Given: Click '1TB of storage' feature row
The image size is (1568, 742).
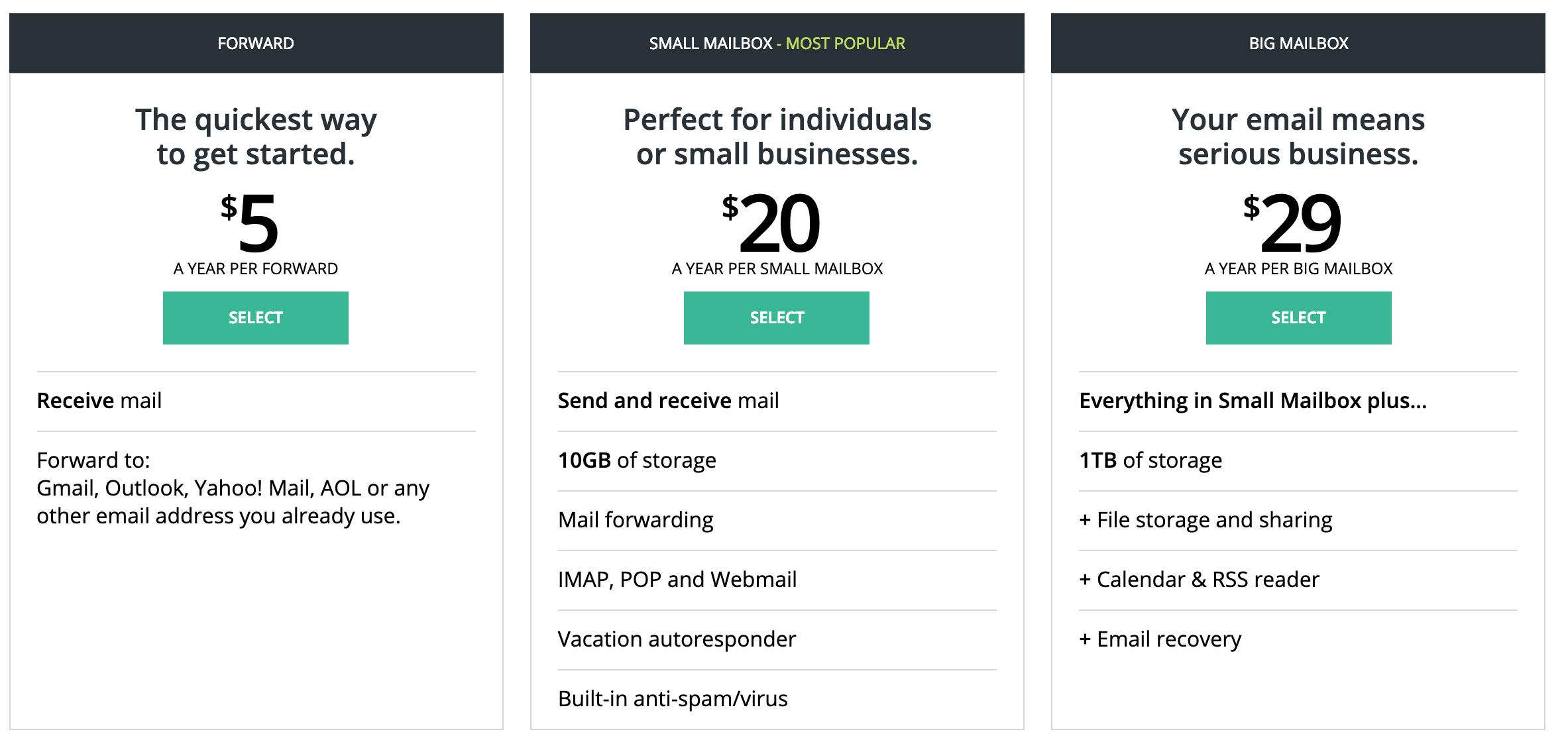Looking at the screenshot, I should pos(1298,460).
